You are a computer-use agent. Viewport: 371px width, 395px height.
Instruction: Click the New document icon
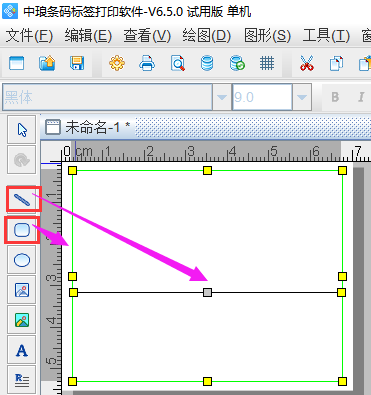[16, 63]
